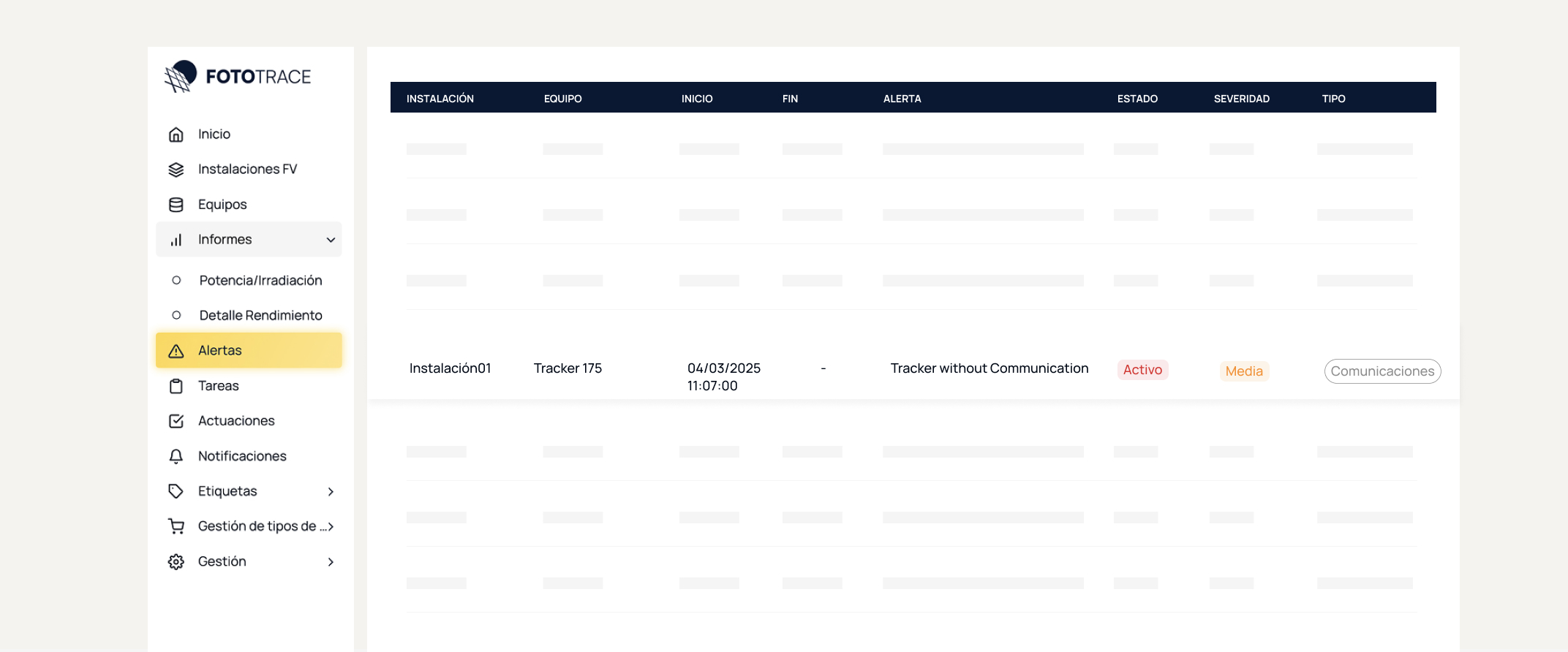The width and height of the screenshot is (1568, 652).
Task: Expand Gestión de tipos de submenu arrow
Action: coord(331,526)
